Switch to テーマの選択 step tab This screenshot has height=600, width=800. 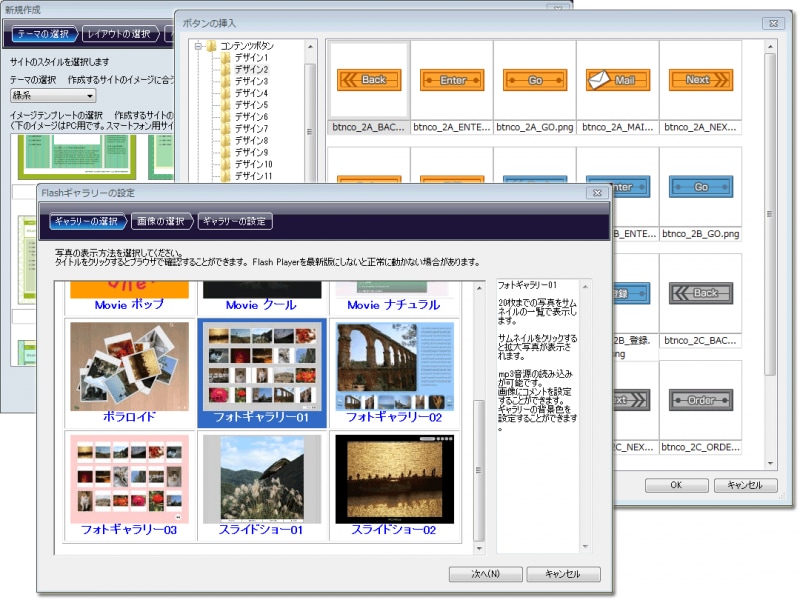(44, 34)
